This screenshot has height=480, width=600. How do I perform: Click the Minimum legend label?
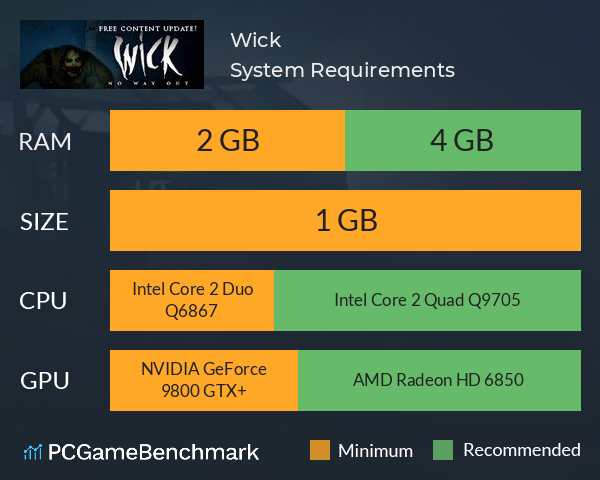click(x=375, y=451)
